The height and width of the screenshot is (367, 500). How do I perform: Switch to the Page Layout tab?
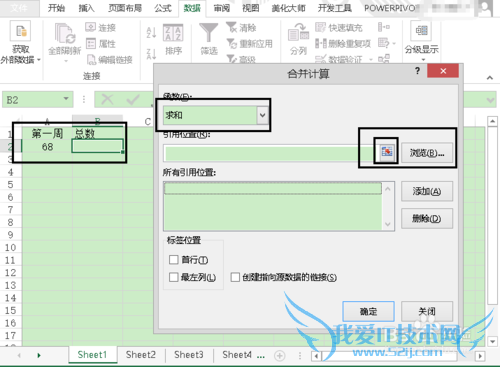click(x=125, y=8)
